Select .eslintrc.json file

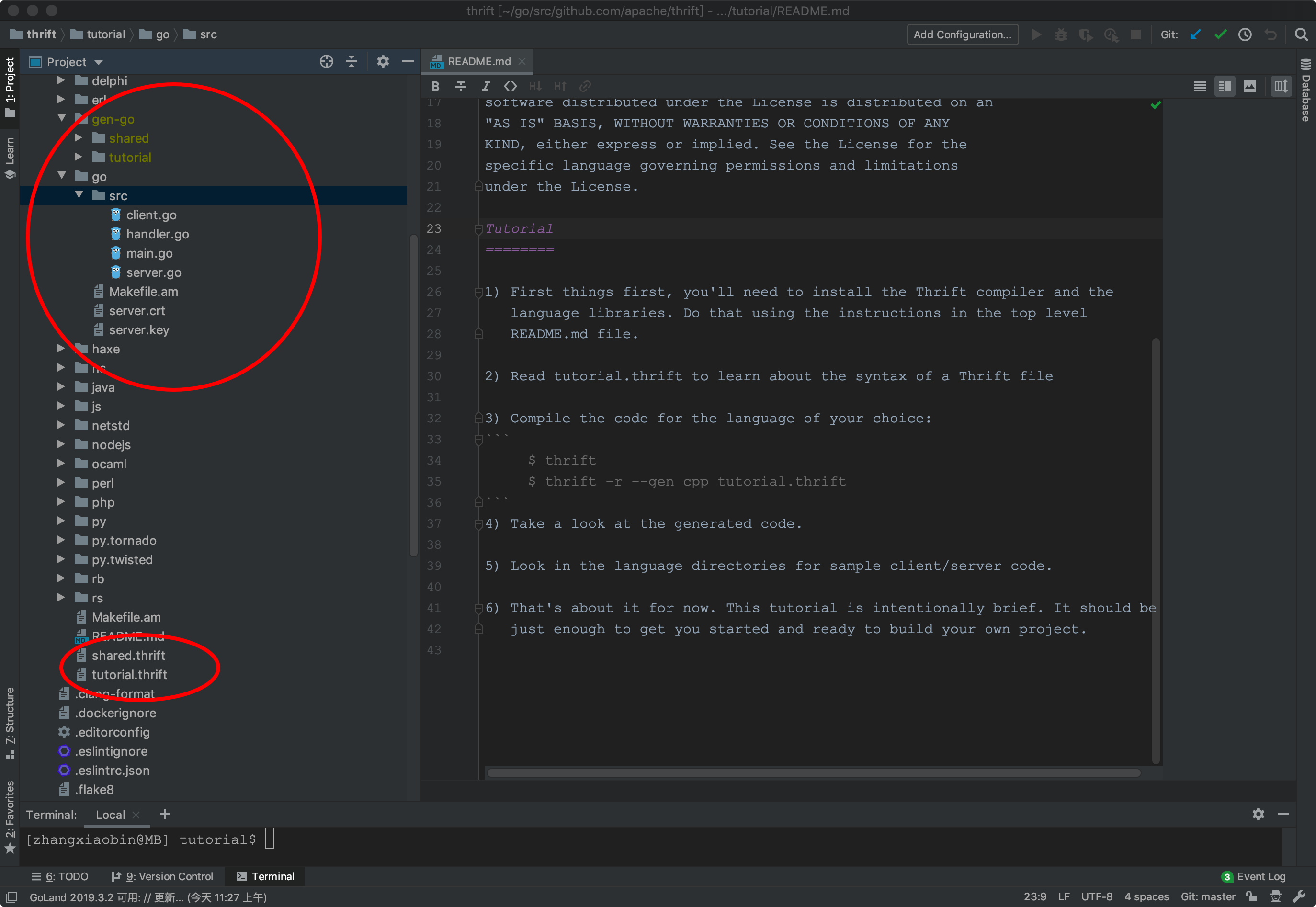pyautogui.click(x=112, y=770)
